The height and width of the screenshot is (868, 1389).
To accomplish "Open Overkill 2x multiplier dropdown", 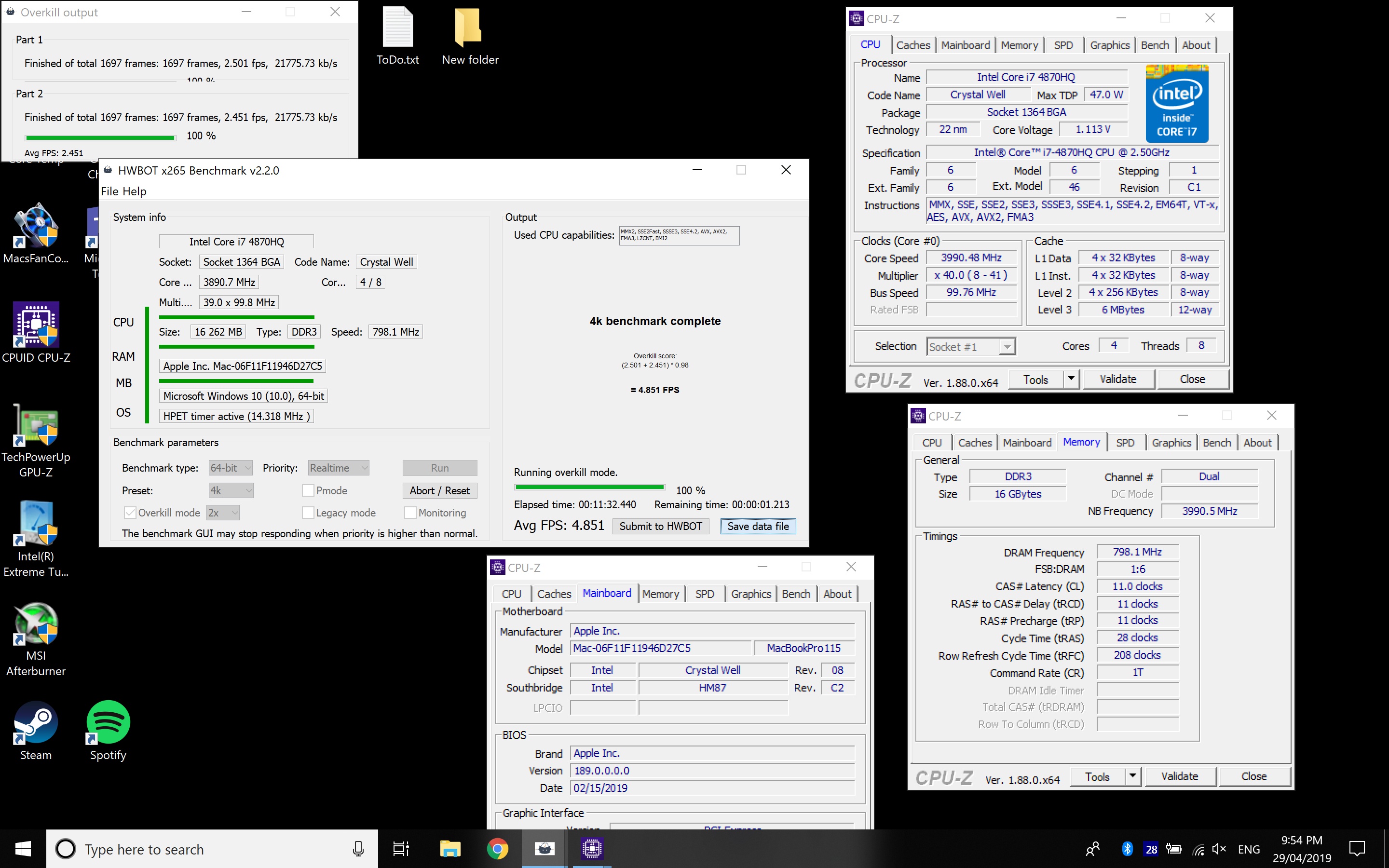I will tap(223, 512).
